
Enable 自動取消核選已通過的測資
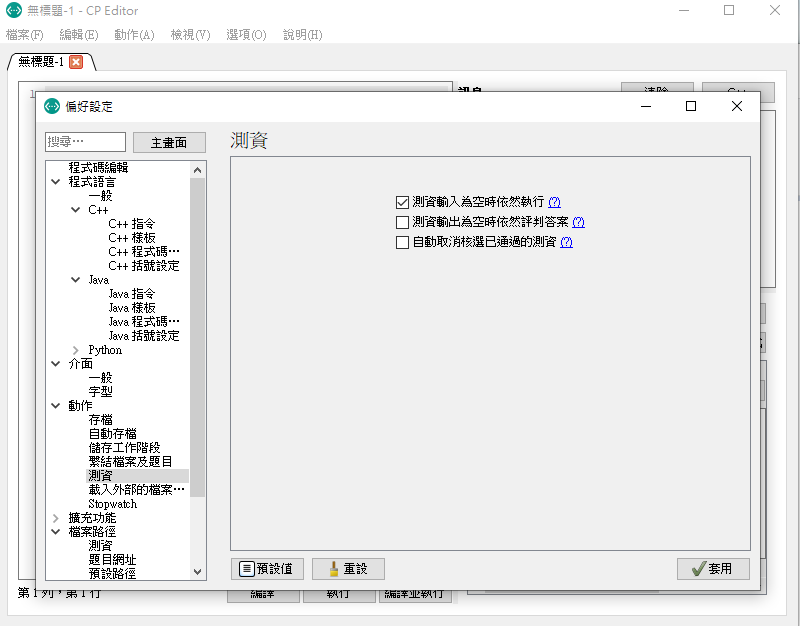coord(403,242)
